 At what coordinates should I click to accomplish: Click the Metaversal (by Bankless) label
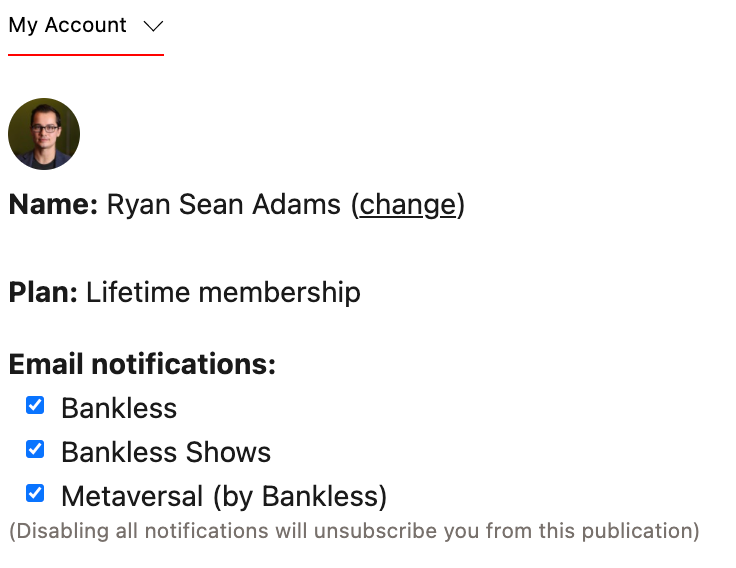point(224,496)
